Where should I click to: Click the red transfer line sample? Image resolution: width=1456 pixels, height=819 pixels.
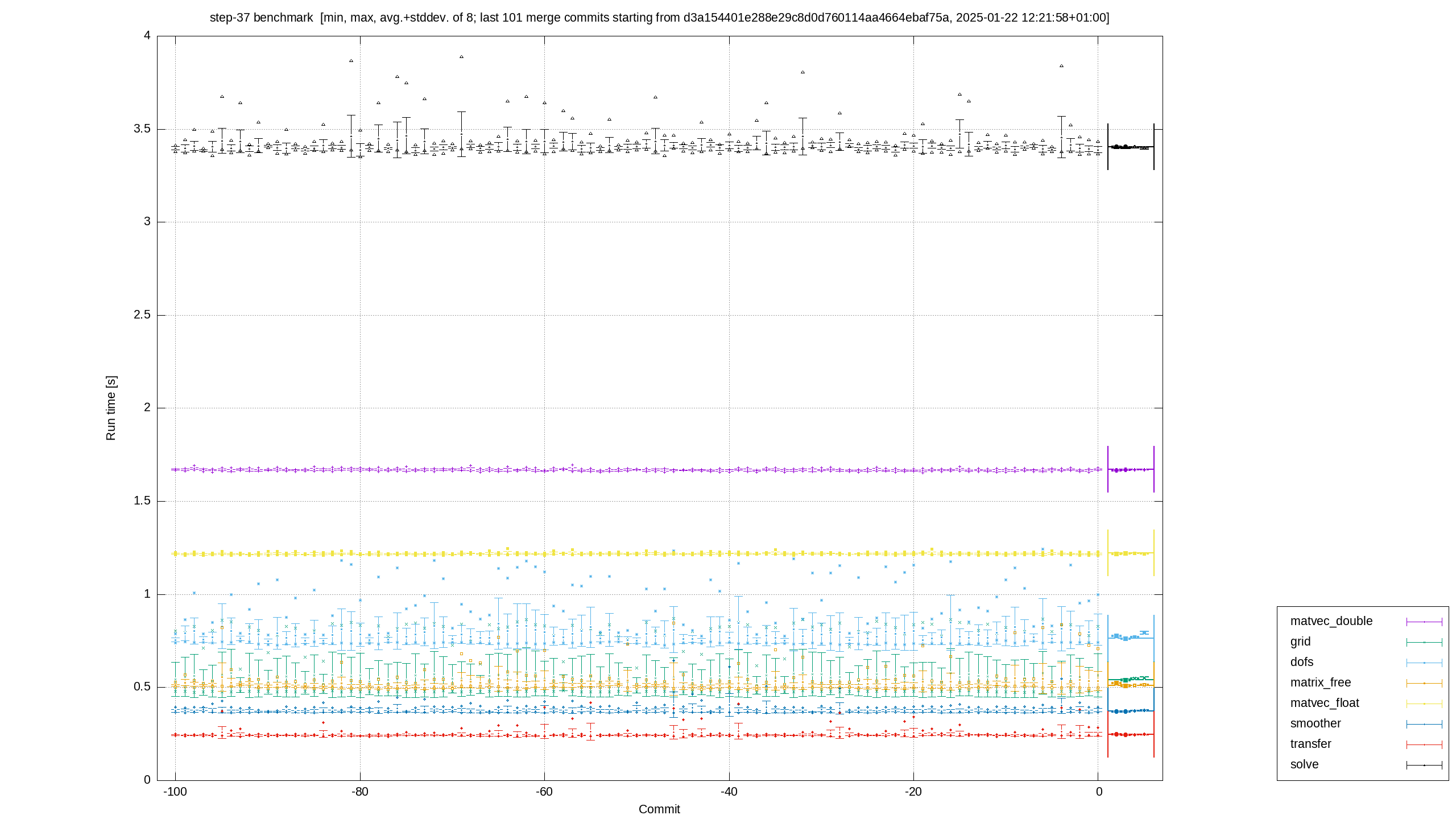coord(1424,744)
